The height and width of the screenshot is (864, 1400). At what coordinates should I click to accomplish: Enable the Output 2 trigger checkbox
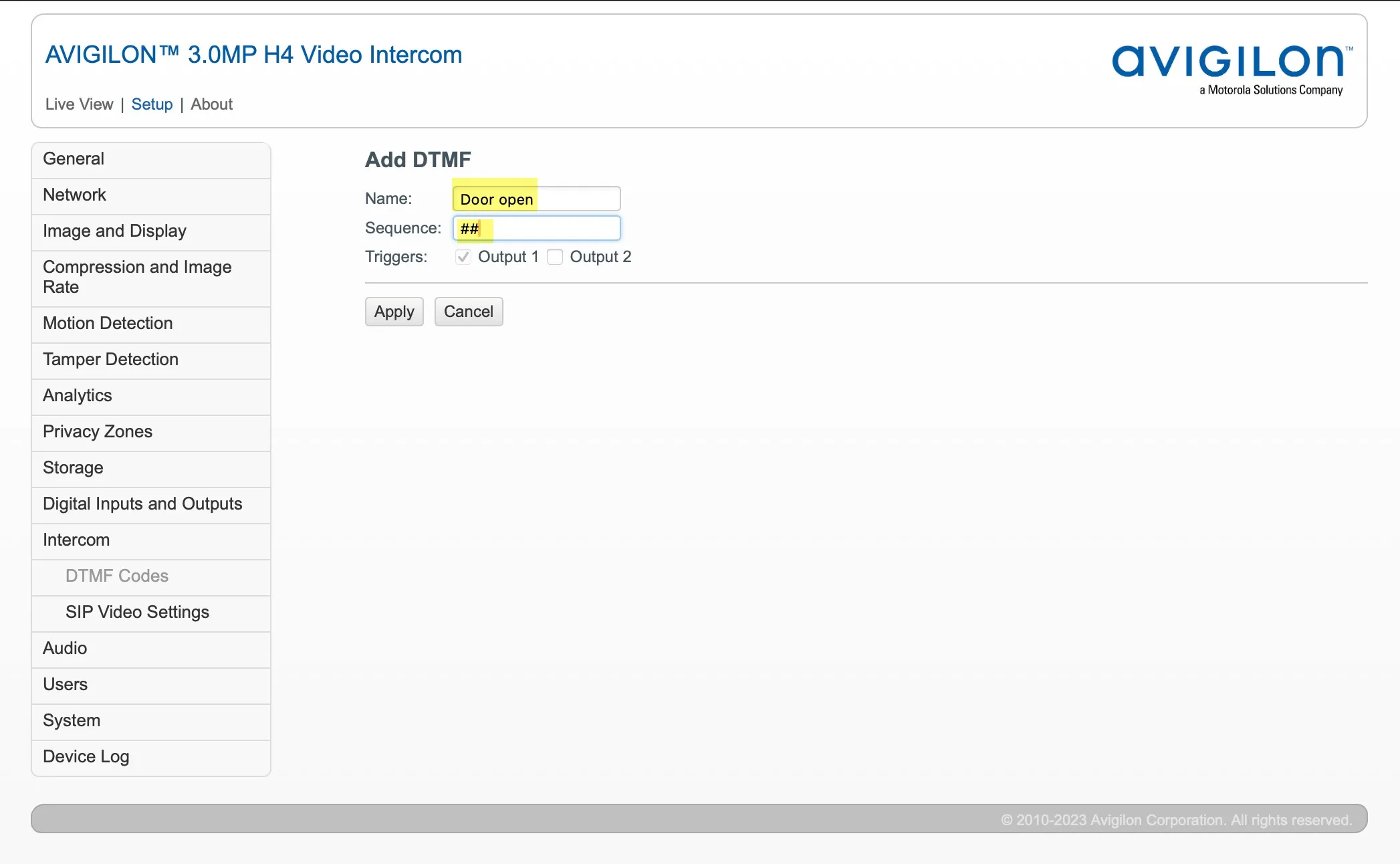click(555, 257)
